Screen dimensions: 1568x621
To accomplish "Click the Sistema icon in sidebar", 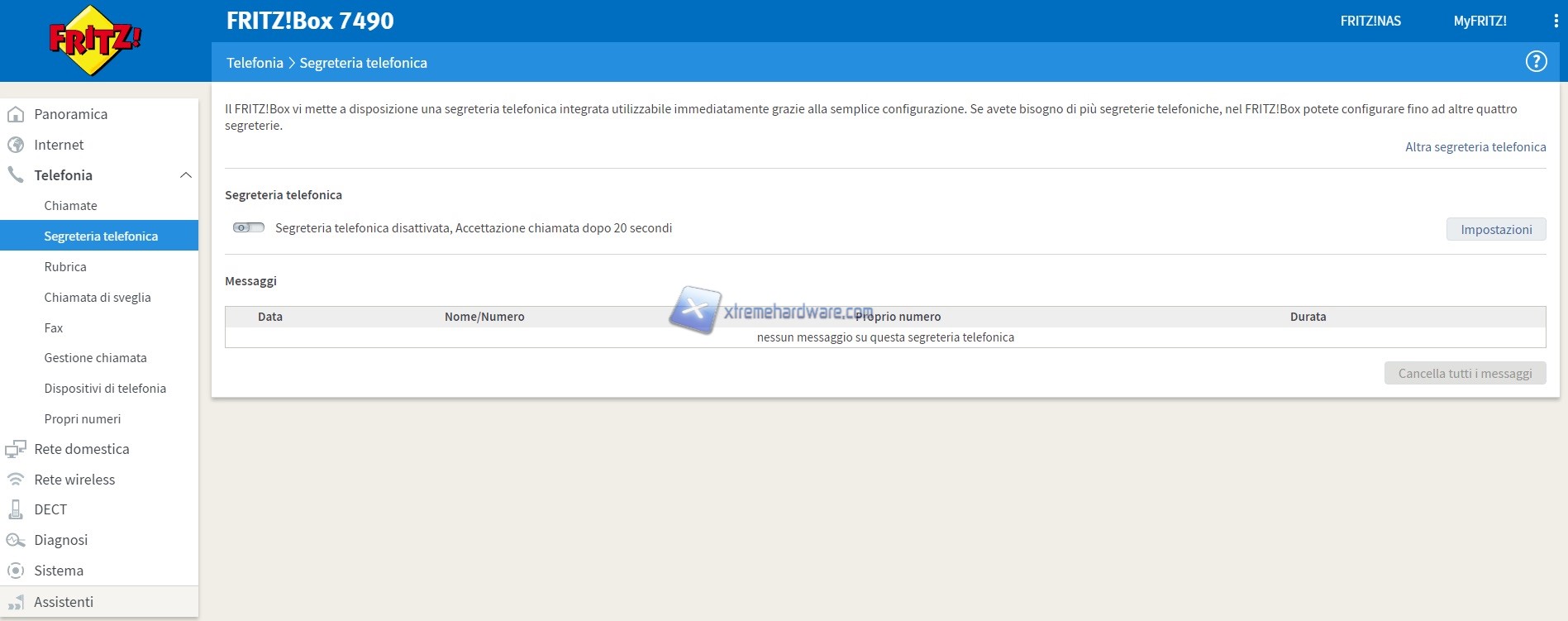I will pos(16,571).
